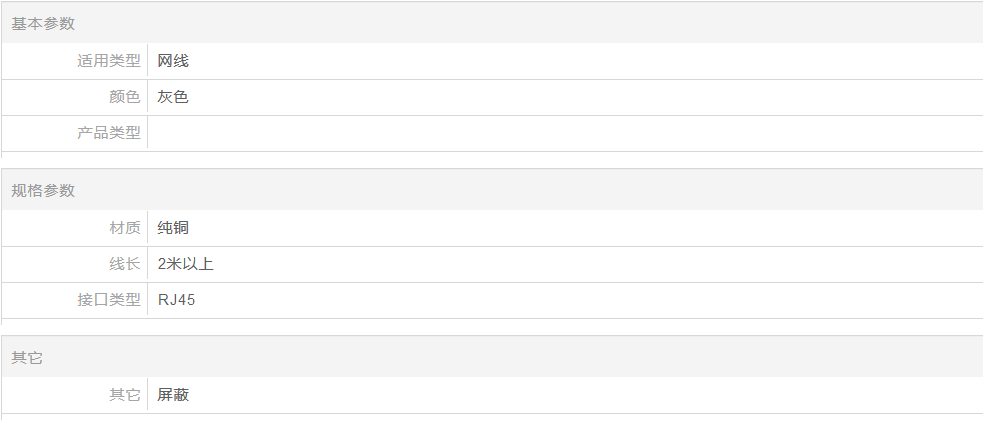Image resolution: width=992 pixels, height=429 pixels.
Task: Select the 产品类型 label
Action: click(108, 133)
